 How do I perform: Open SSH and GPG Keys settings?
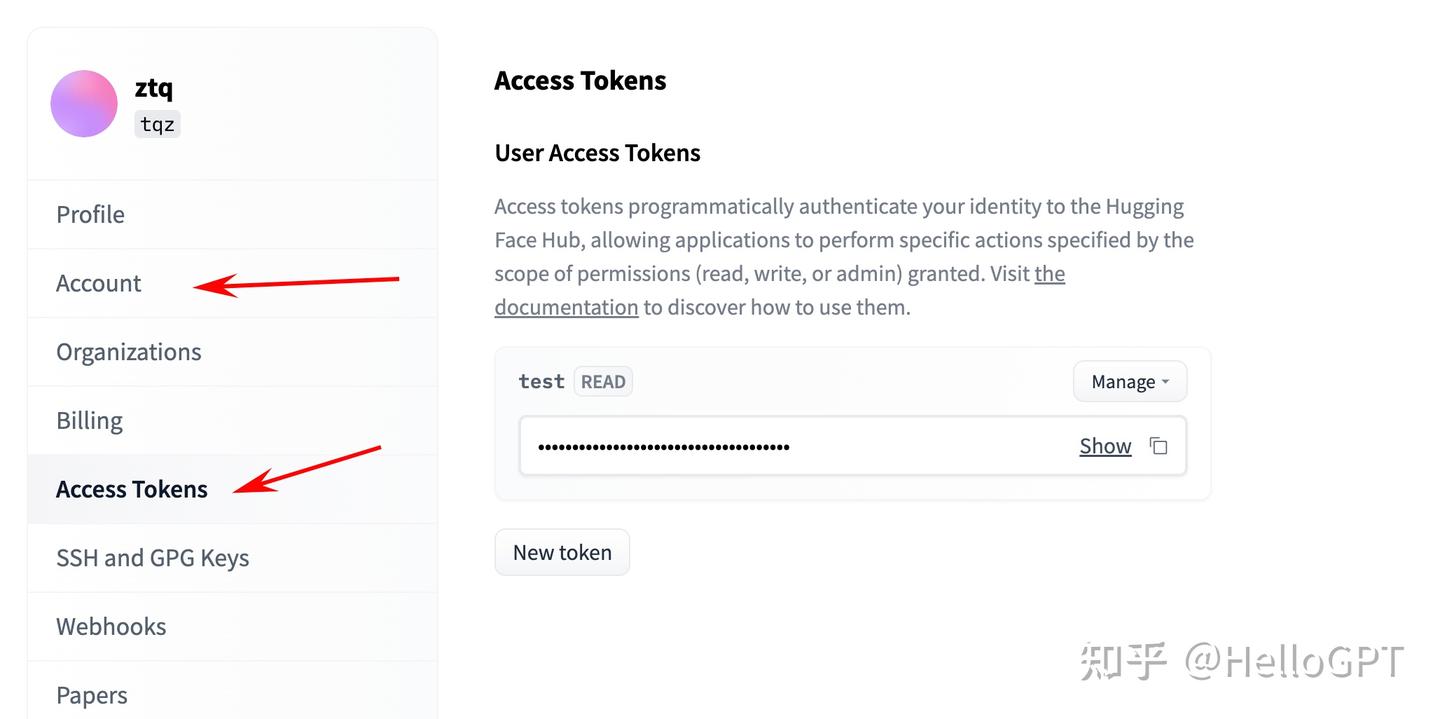[232, 558]
